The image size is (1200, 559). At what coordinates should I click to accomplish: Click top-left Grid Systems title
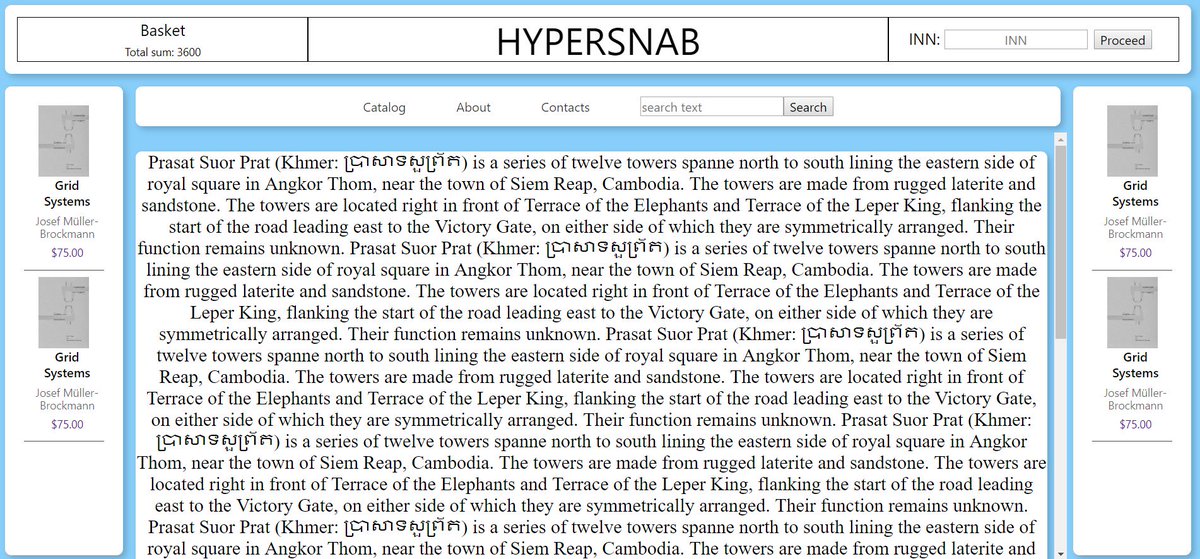click(x=67, y=193)
